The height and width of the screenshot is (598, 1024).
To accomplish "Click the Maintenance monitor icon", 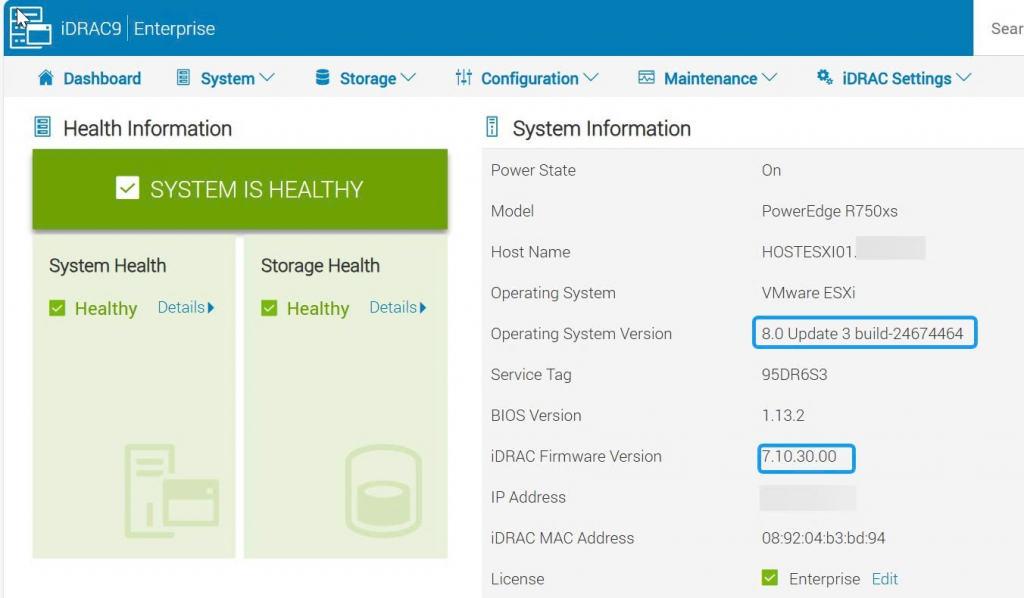I will [646, 78].
